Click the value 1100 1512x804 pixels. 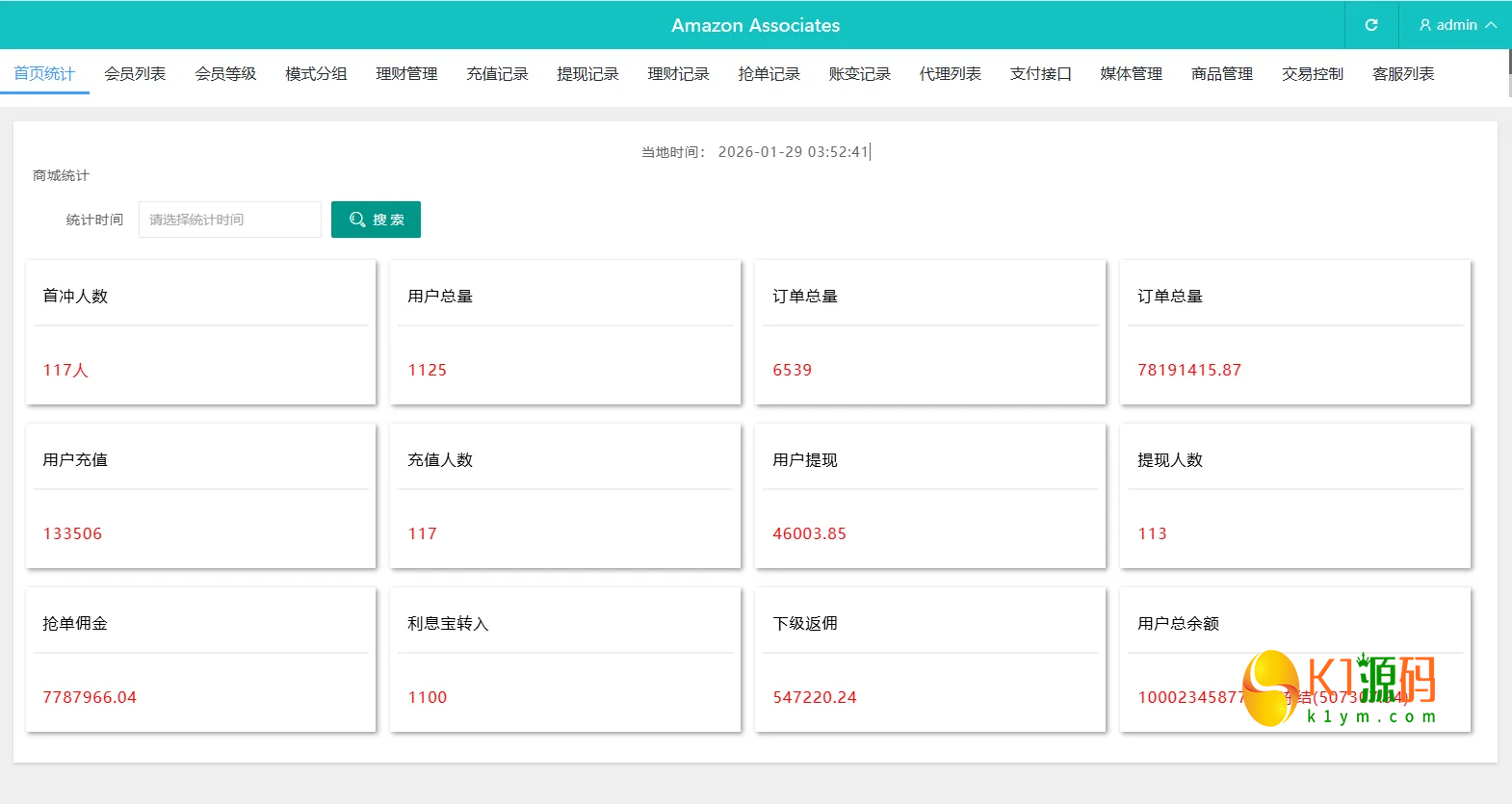427,697
